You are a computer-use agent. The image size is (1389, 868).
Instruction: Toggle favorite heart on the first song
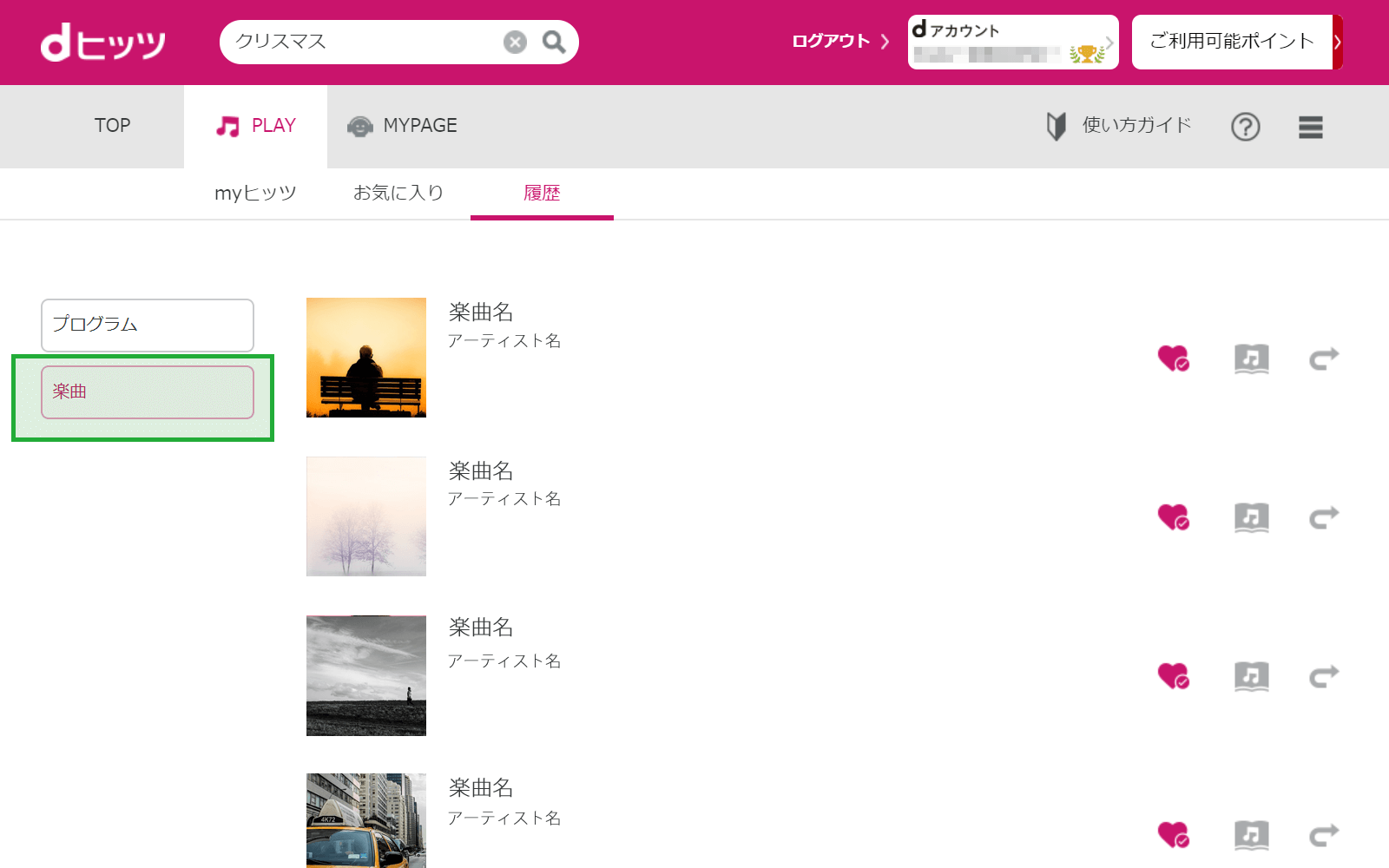1173,358
